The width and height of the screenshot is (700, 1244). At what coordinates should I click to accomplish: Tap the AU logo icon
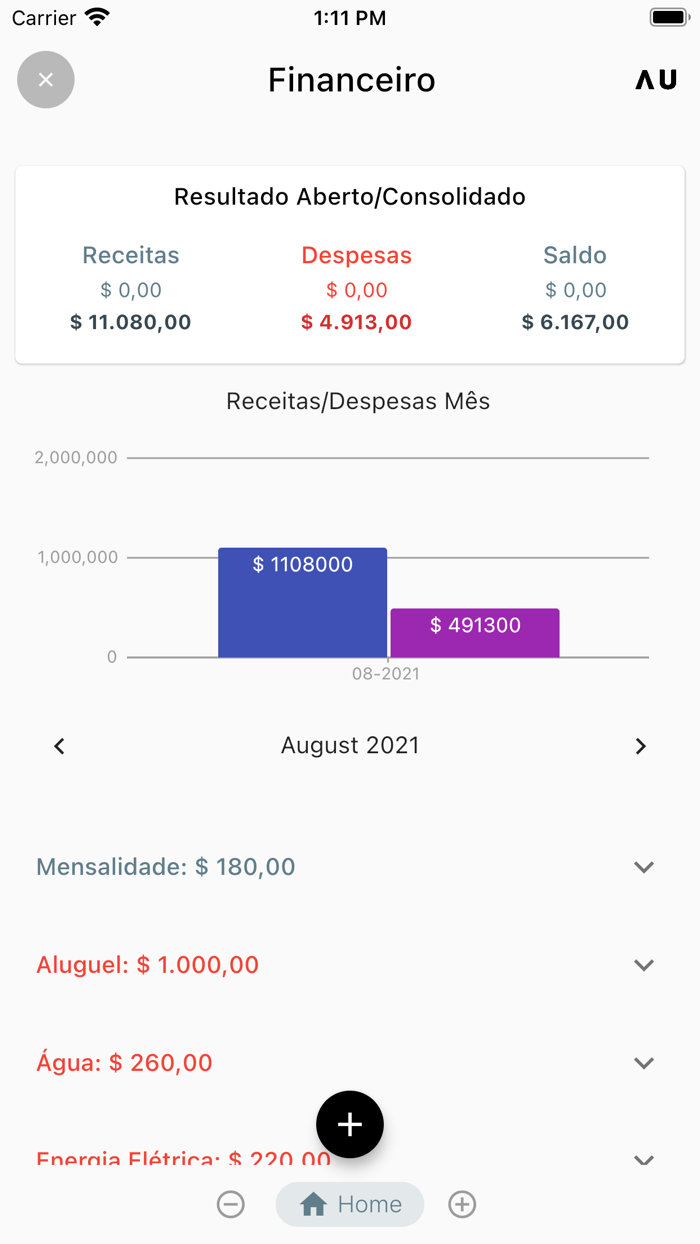[656, 80]
